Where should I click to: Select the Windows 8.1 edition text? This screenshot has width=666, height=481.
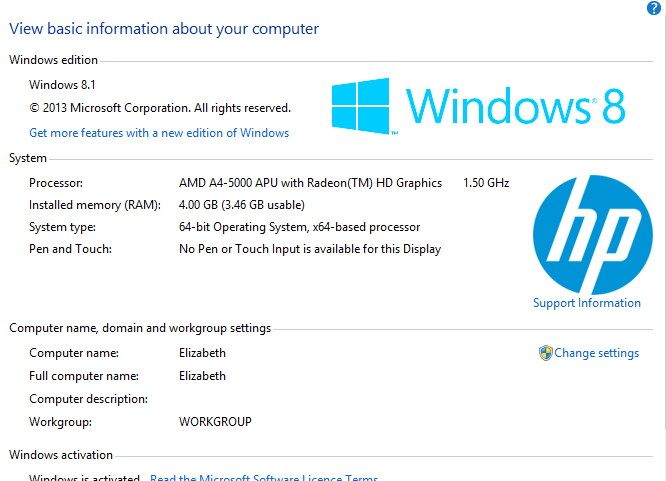[62, 85]
